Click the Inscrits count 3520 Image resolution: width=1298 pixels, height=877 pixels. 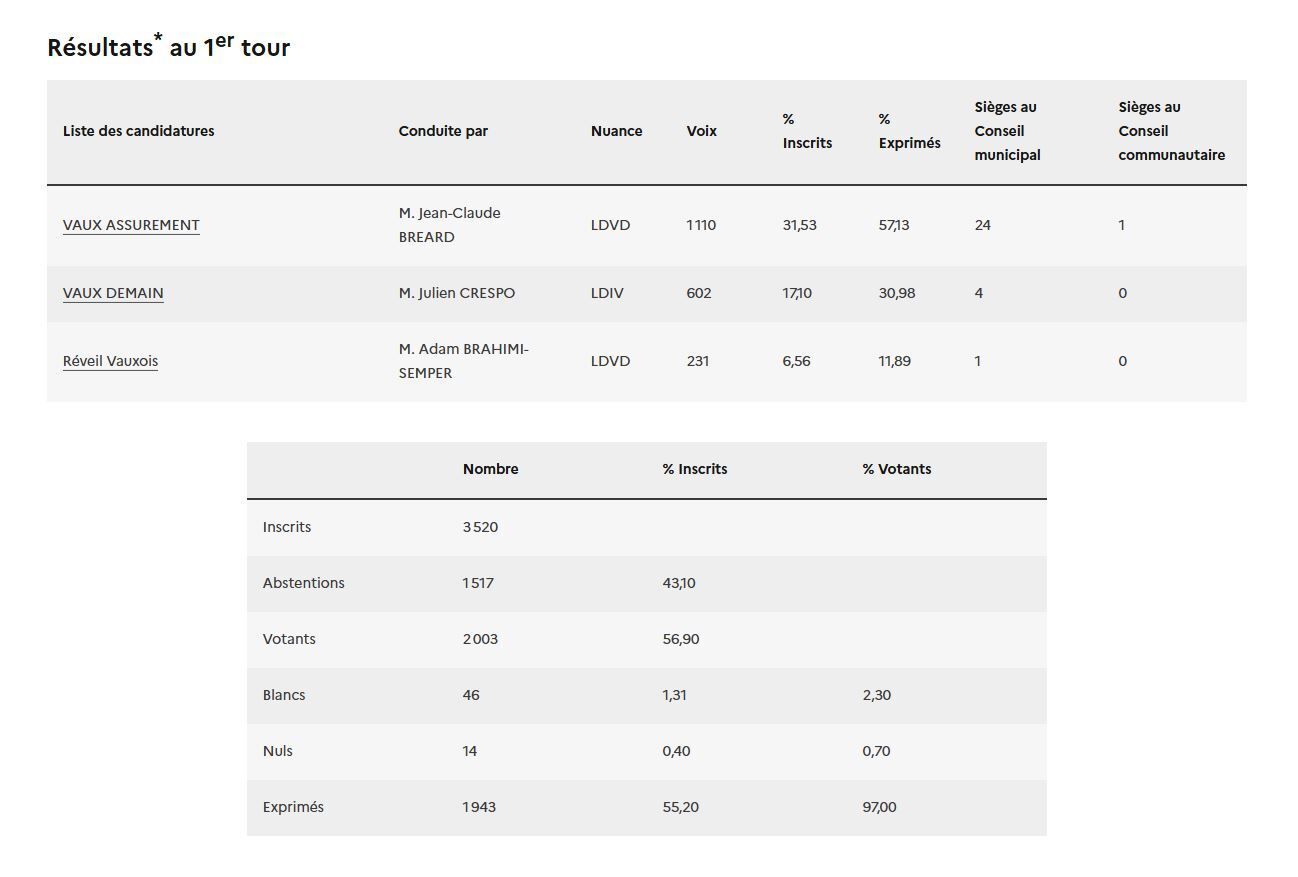pyautogui.click(x=480, y=527)
